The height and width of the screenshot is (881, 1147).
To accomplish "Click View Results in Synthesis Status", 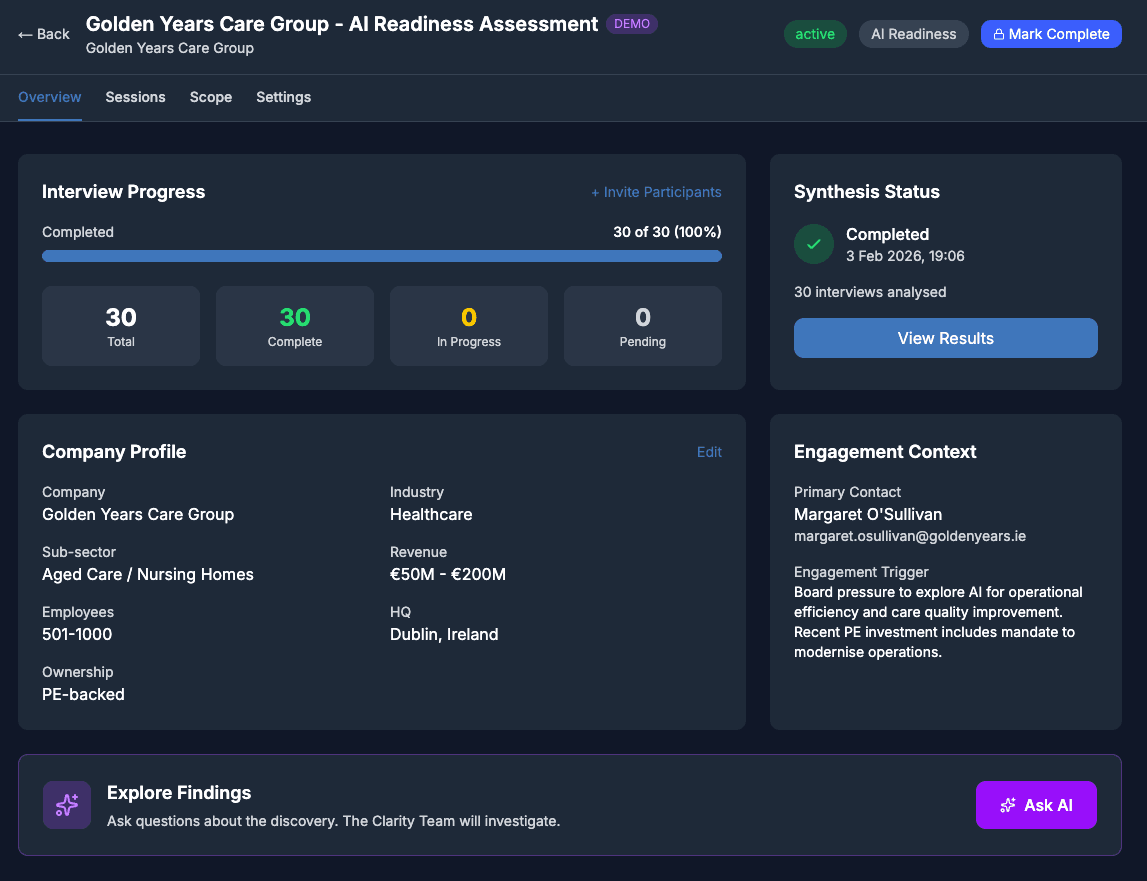I will (x=944, y=338).
